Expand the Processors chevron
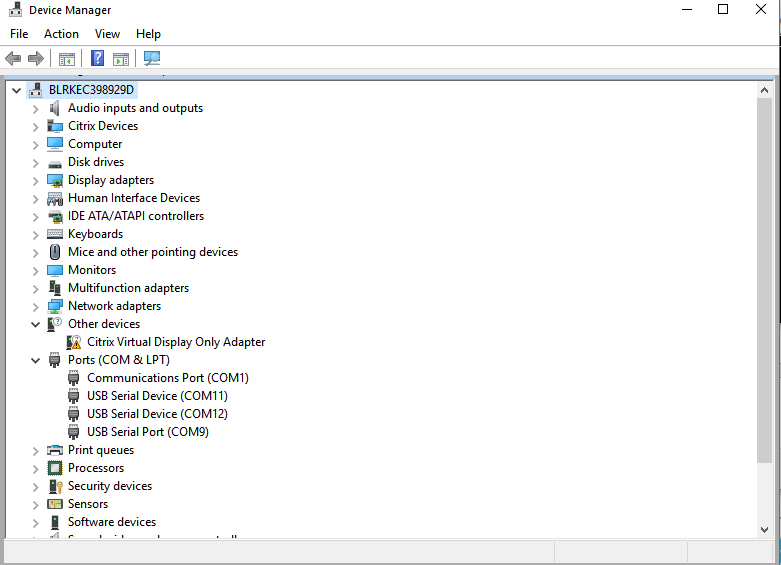The height and width of the screenshot is (565, 781). [35, 468]
